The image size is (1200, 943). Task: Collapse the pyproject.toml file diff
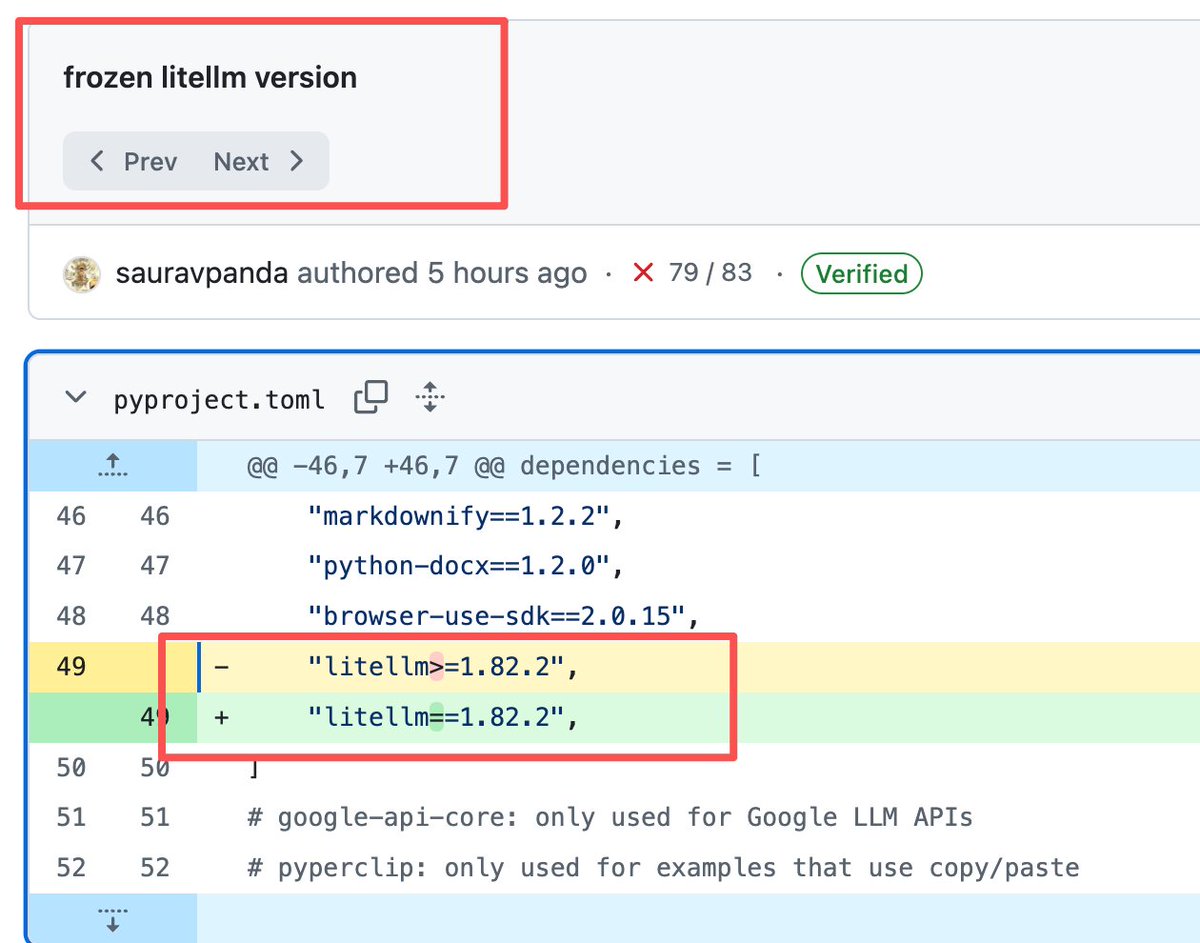[x=76, y=398]
